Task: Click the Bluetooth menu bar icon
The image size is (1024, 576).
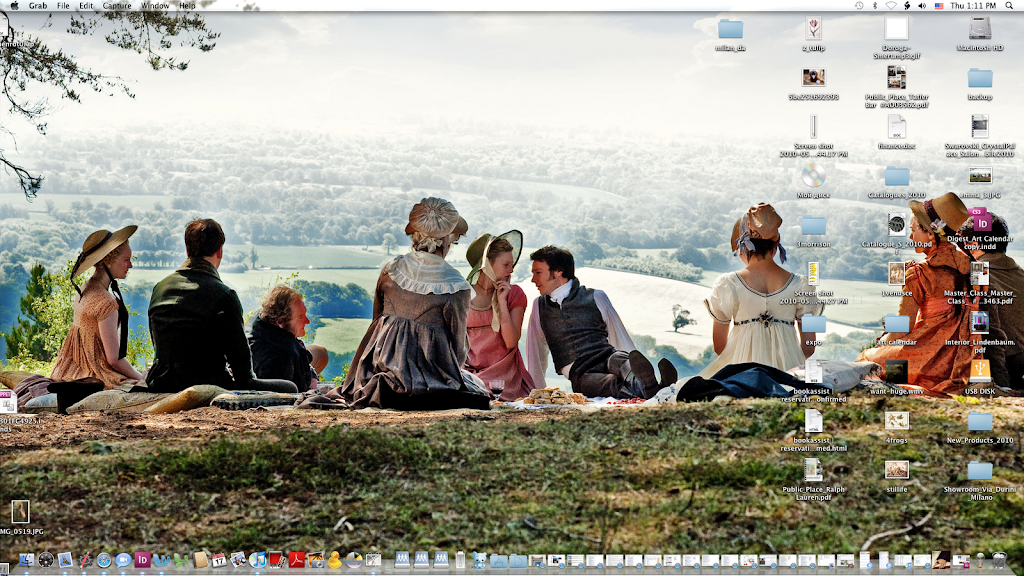Action: 875,5
